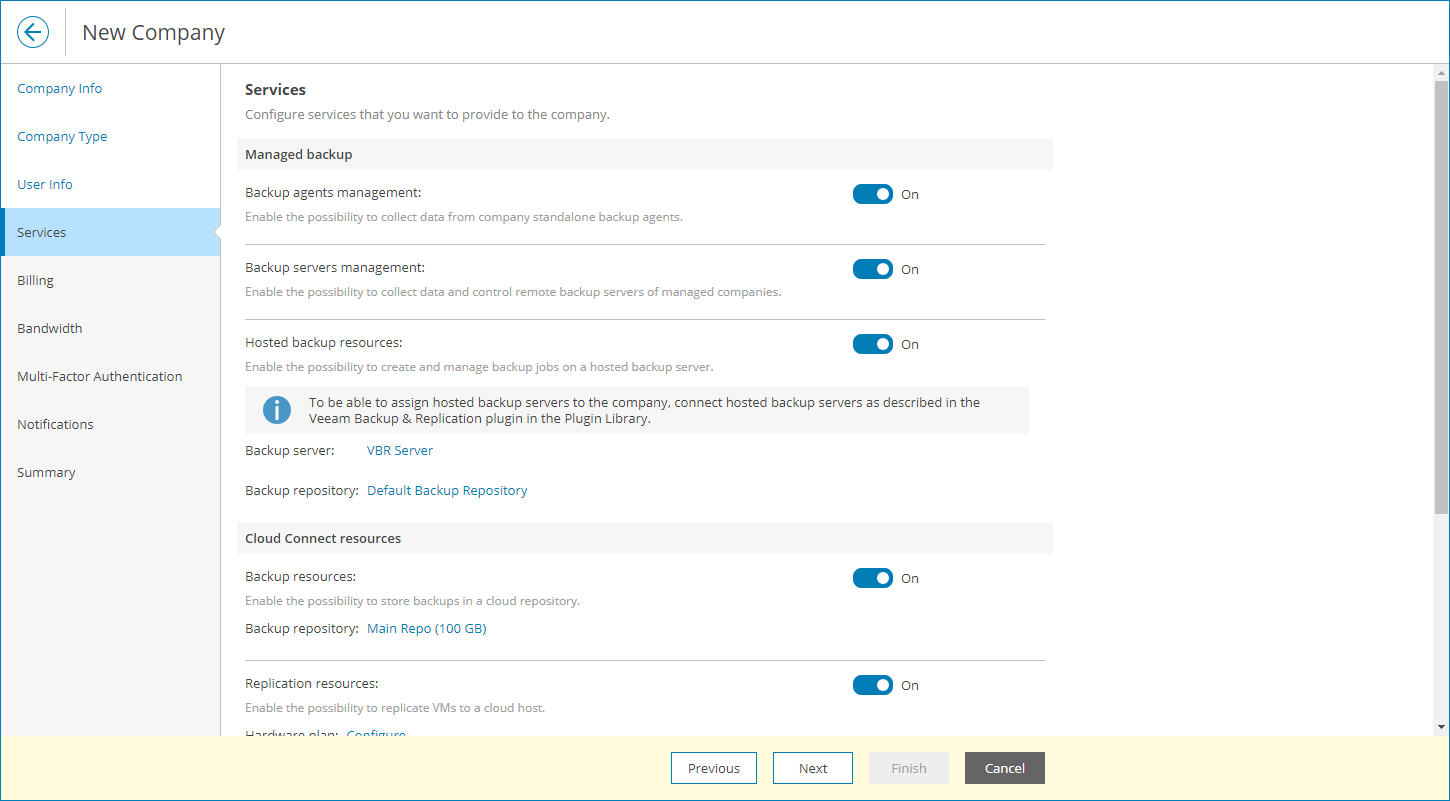Select the User Info step
The height and width of the screenshot is (801, 1450).
[45, 184]
